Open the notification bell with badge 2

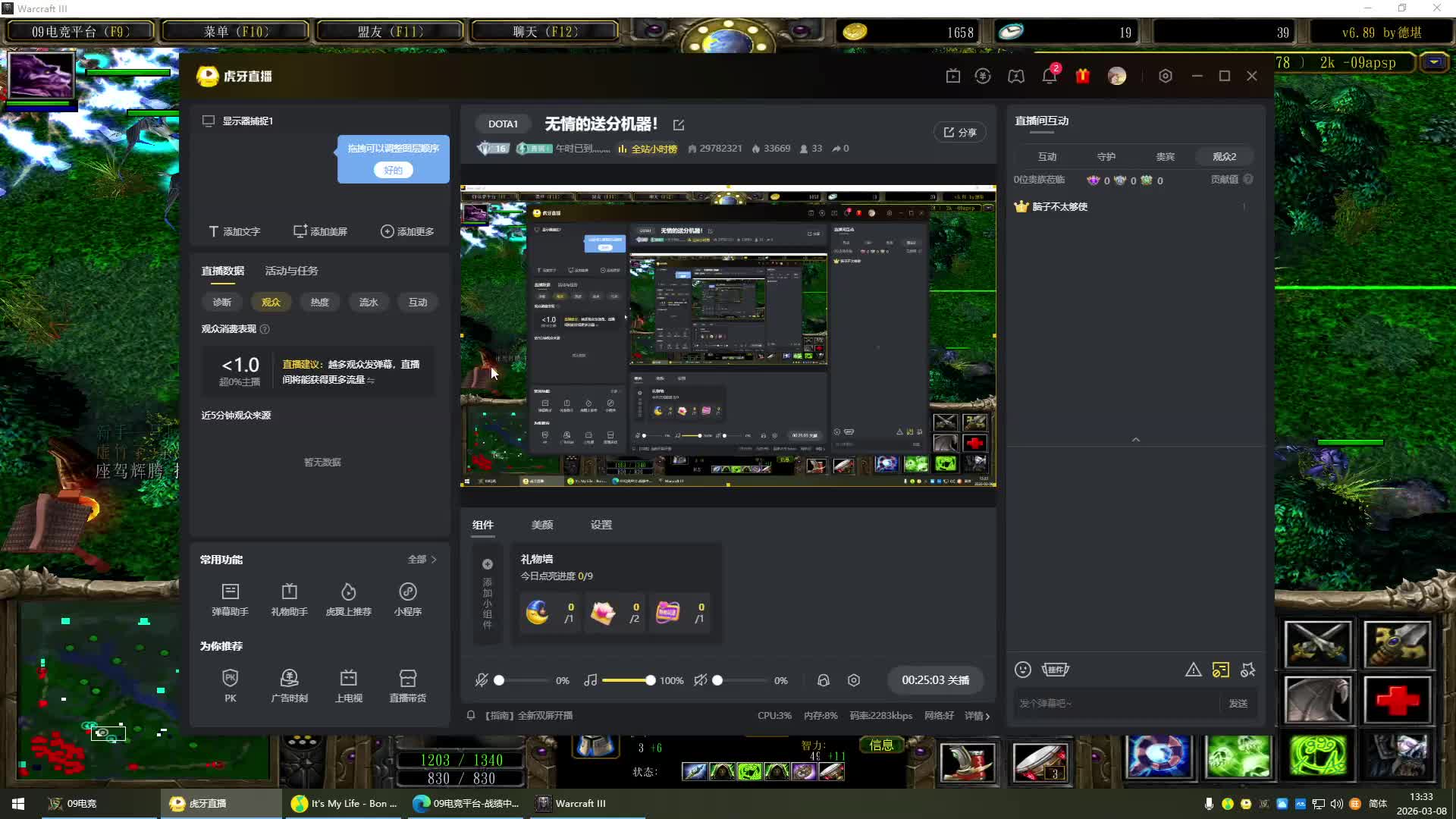pos(1049,77)
